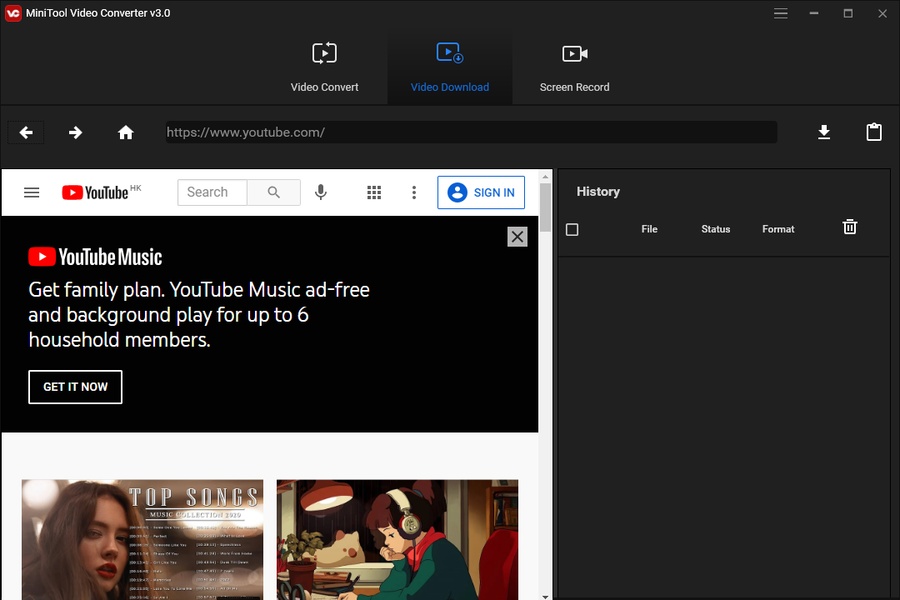Delete history items with trash icon
Screen dimensions: 900x600
(x=849, y=227)
